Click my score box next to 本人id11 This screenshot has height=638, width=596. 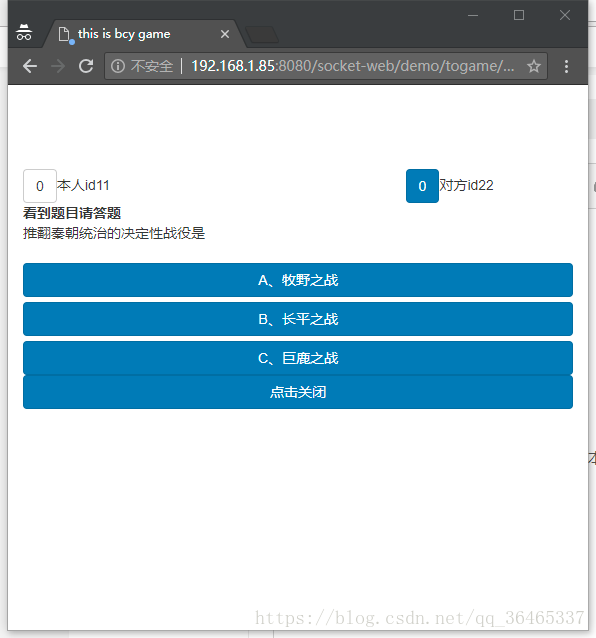(40, 186)
